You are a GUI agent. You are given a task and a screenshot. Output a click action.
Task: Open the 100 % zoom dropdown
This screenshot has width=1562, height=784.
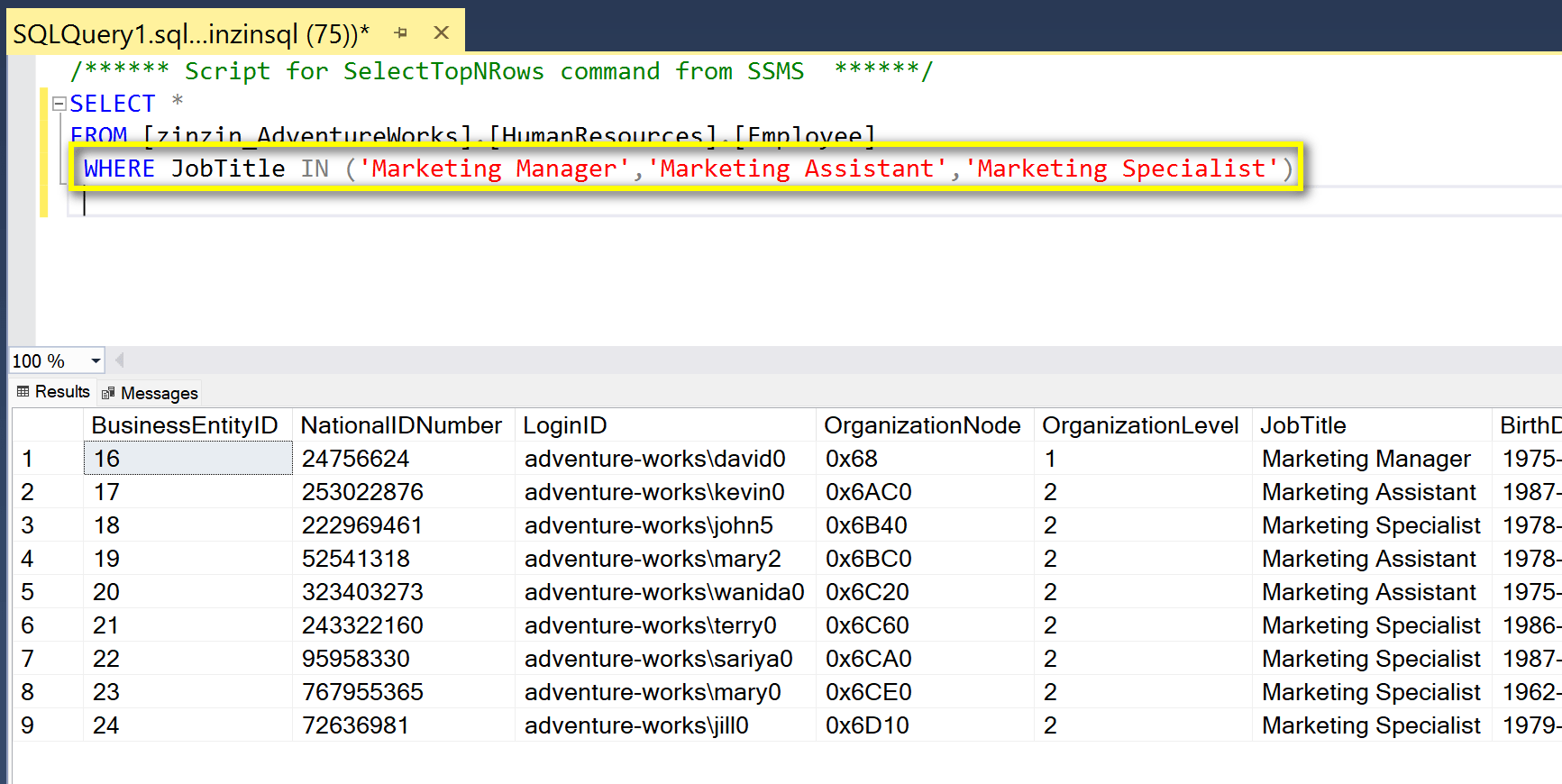[95, 361]
